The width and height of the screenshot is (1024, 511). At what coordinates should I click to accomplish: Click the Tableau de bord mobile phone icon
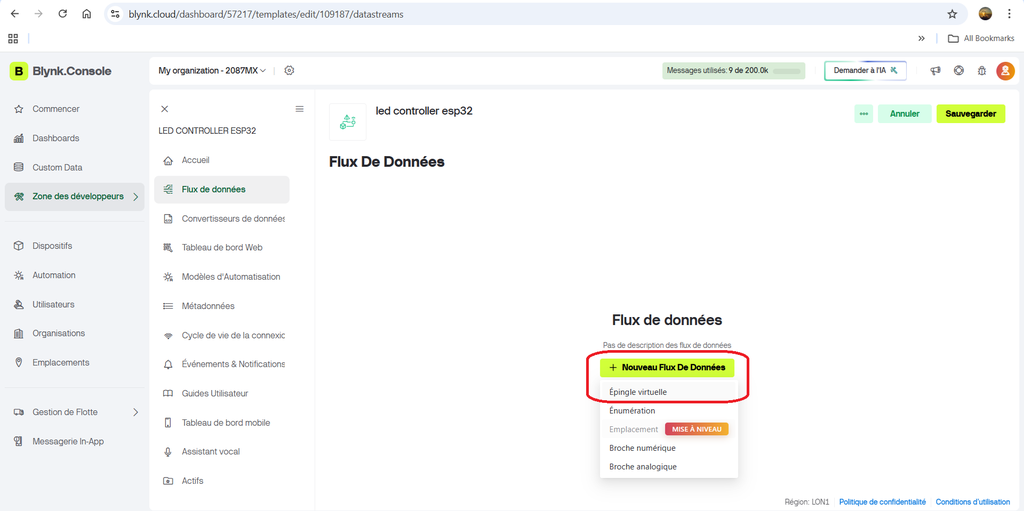coord(168,423)
